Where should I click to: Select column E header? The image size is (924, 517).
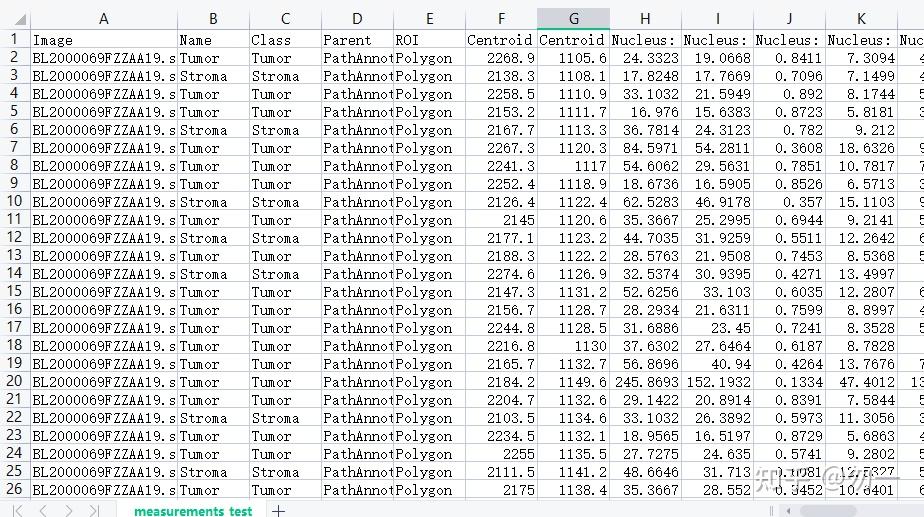[x=430, y=19]
